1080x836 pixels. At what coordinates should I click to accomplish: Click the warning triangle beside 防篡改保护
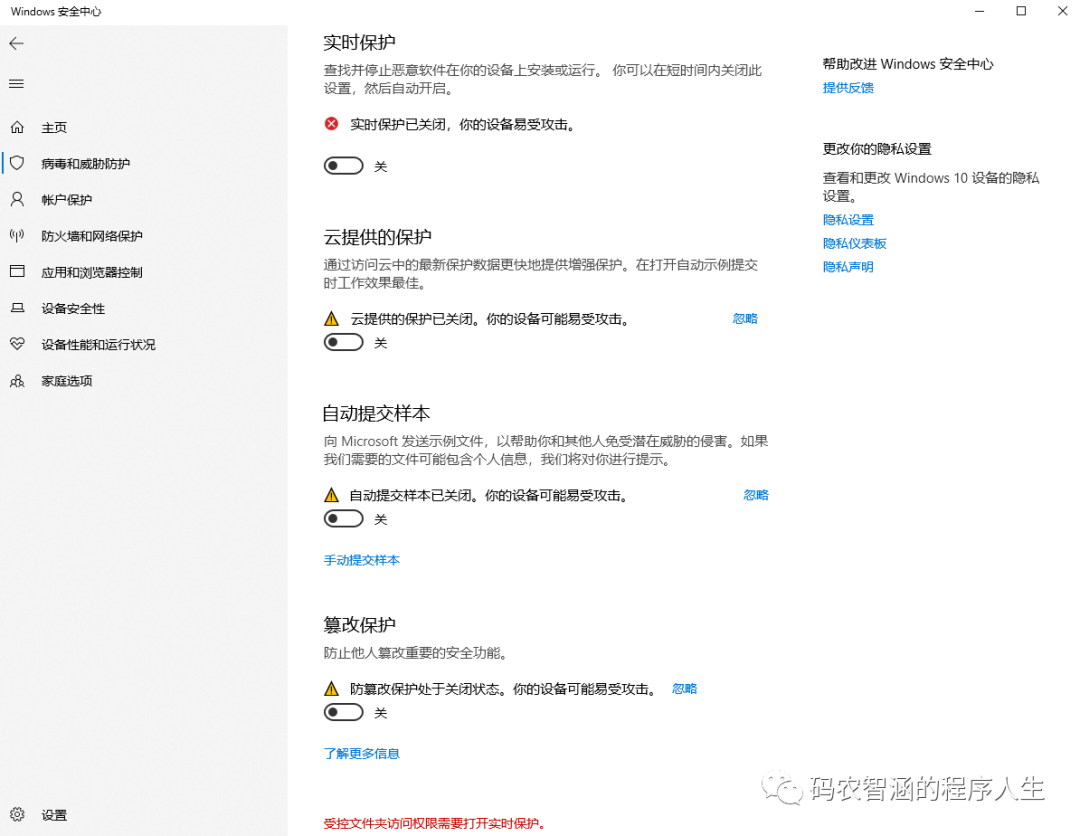click(331, 689)
